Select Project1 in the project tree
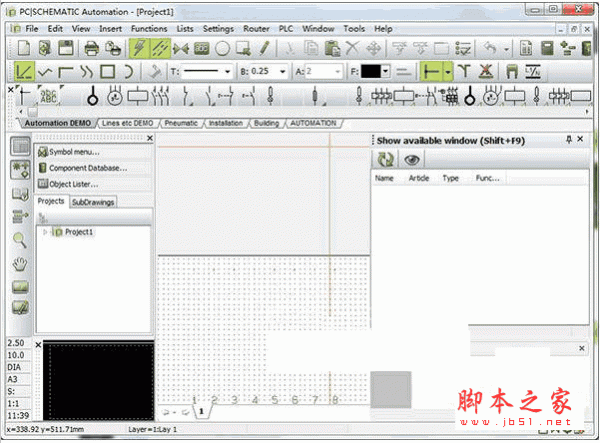The image size is (600, 443). coord(79,232)
